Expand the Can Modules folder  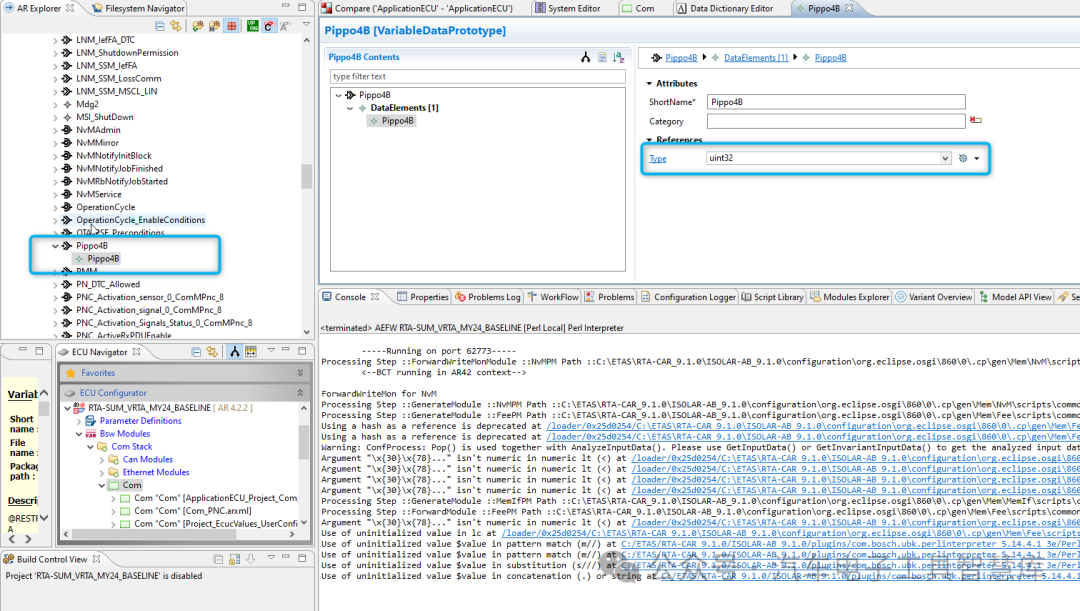pos(102,459)
